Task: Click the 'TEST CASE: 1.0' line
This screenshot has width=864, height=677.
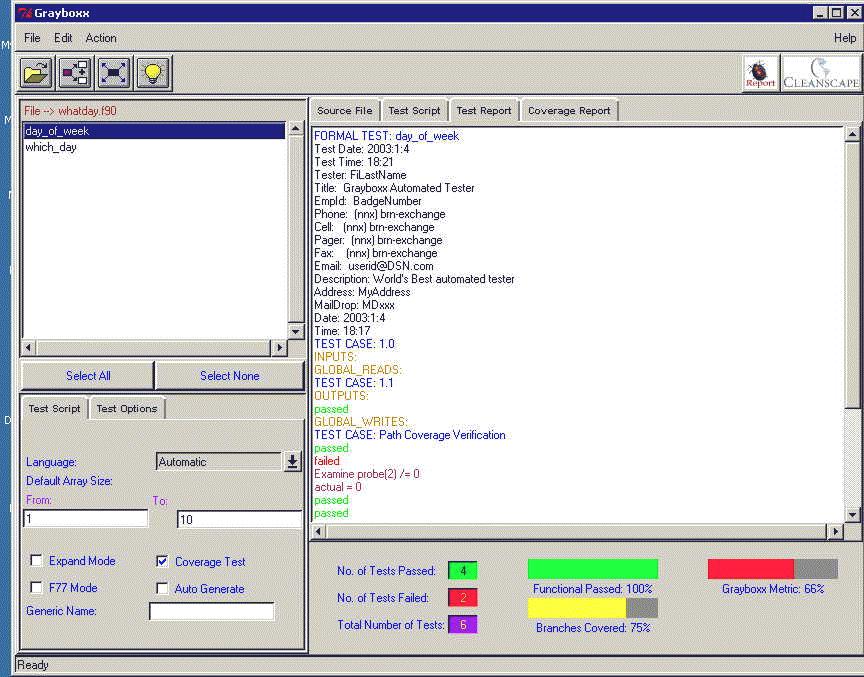Action: 354,344
